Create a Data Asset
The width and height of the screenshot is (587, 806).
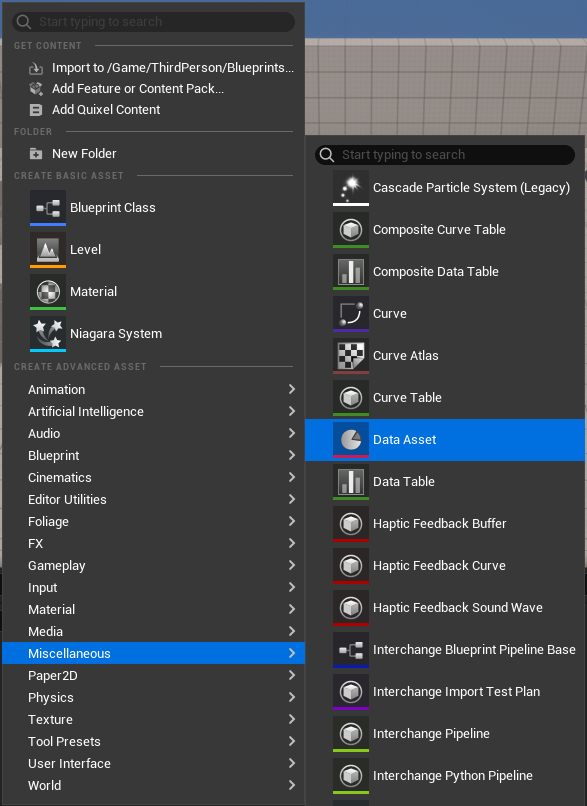point(445,440)
